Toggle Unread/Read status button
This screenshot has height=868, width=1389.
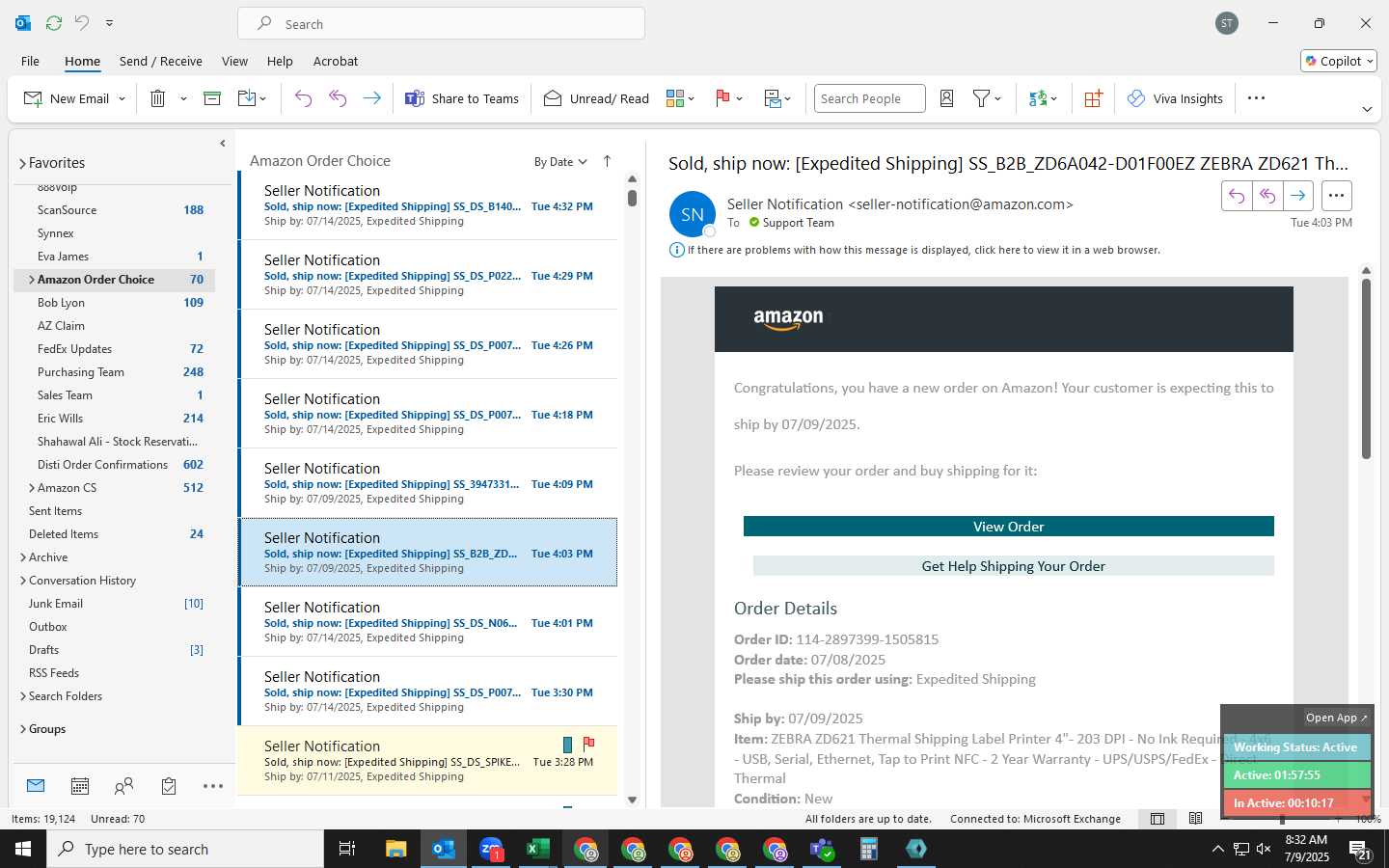coord(596,98)
